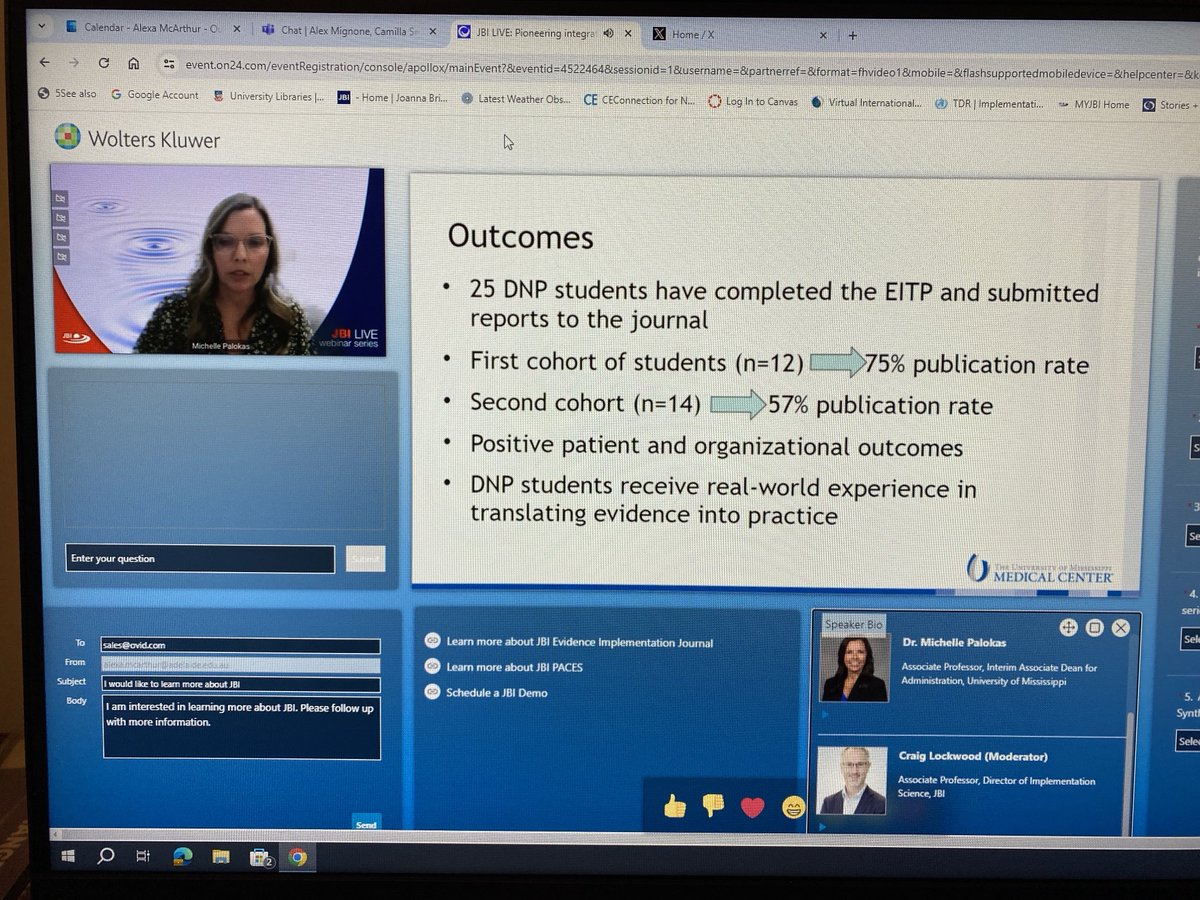Launch Microsoft Edge from the taskbar
The height and width of the screenshot is (900, 1200).
click(182, 857)
